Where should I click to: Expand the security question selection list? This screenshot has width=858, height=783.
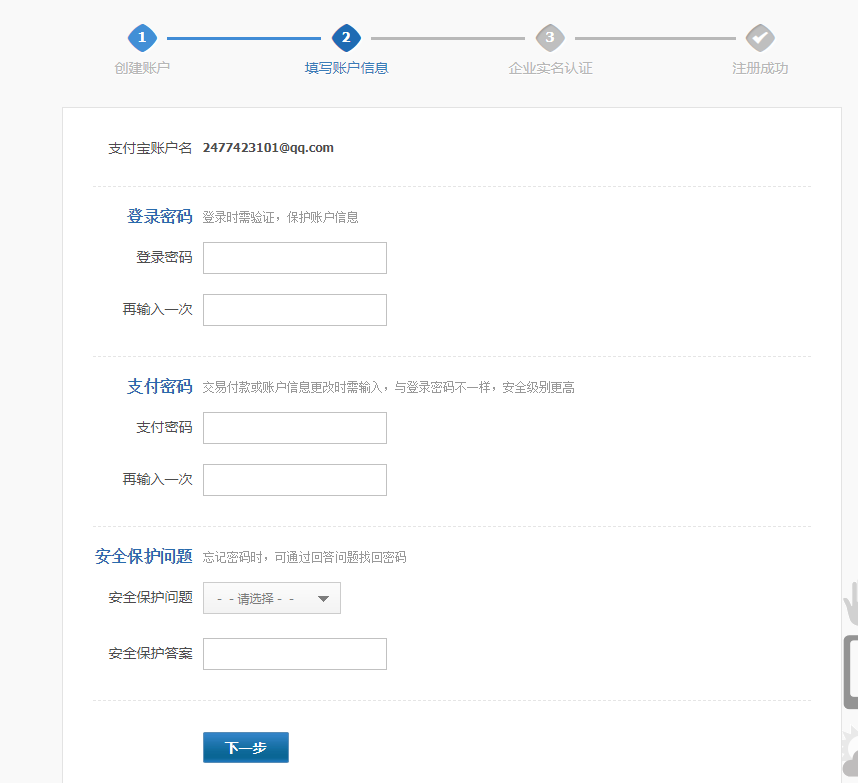271,598
